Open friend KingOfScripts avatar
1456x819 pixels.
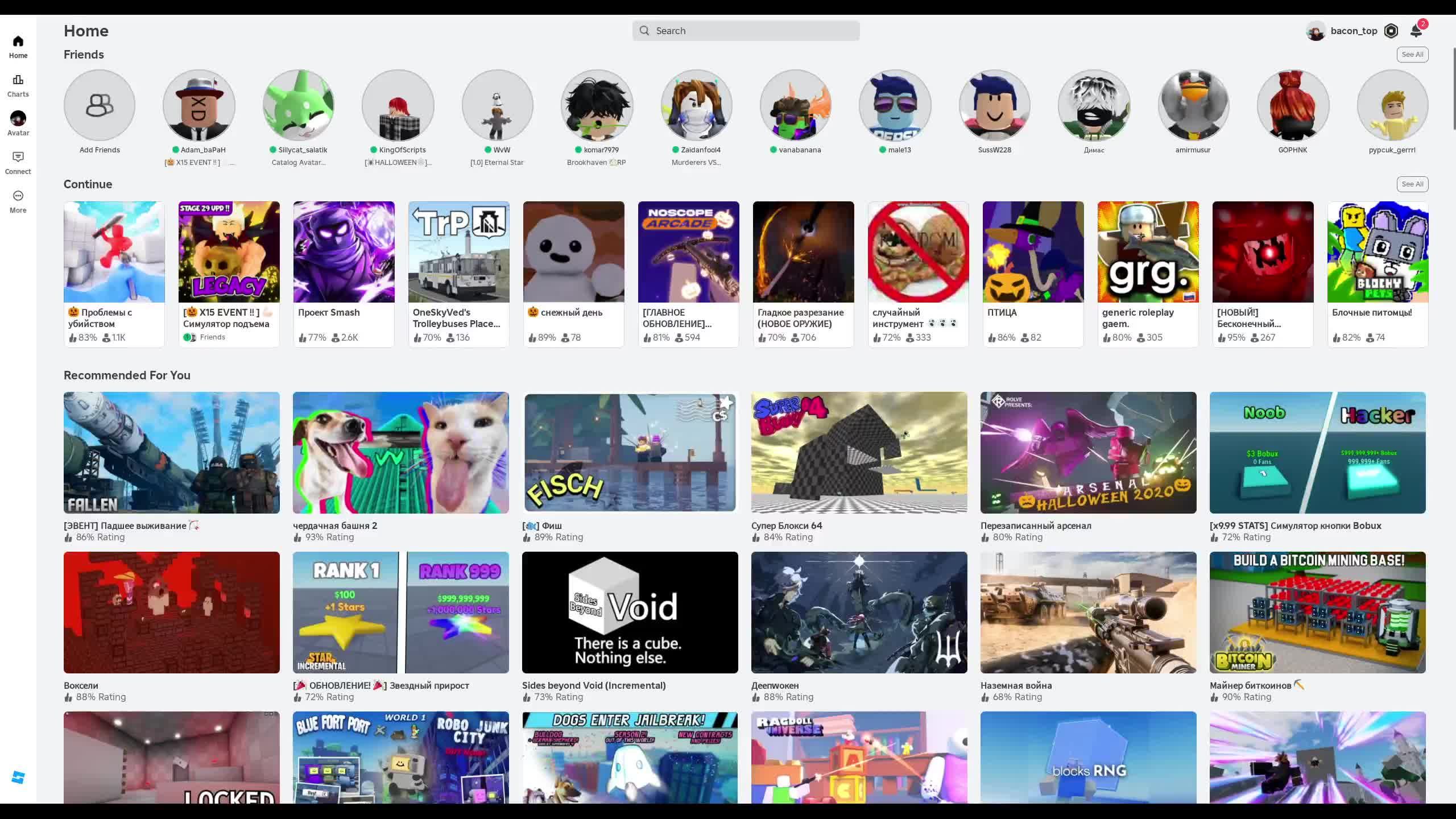(398, 105)
